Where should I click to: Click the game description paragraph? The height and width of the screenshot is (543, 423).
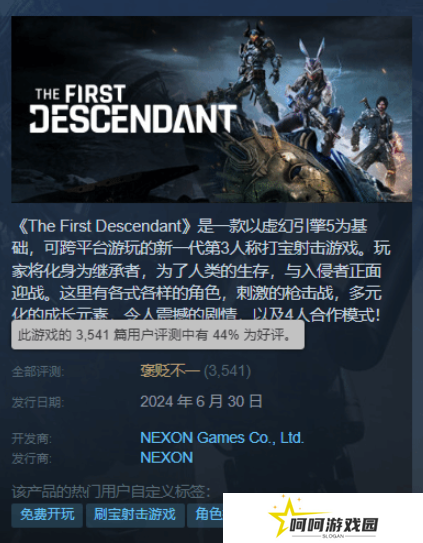click(x=201, y=270)
